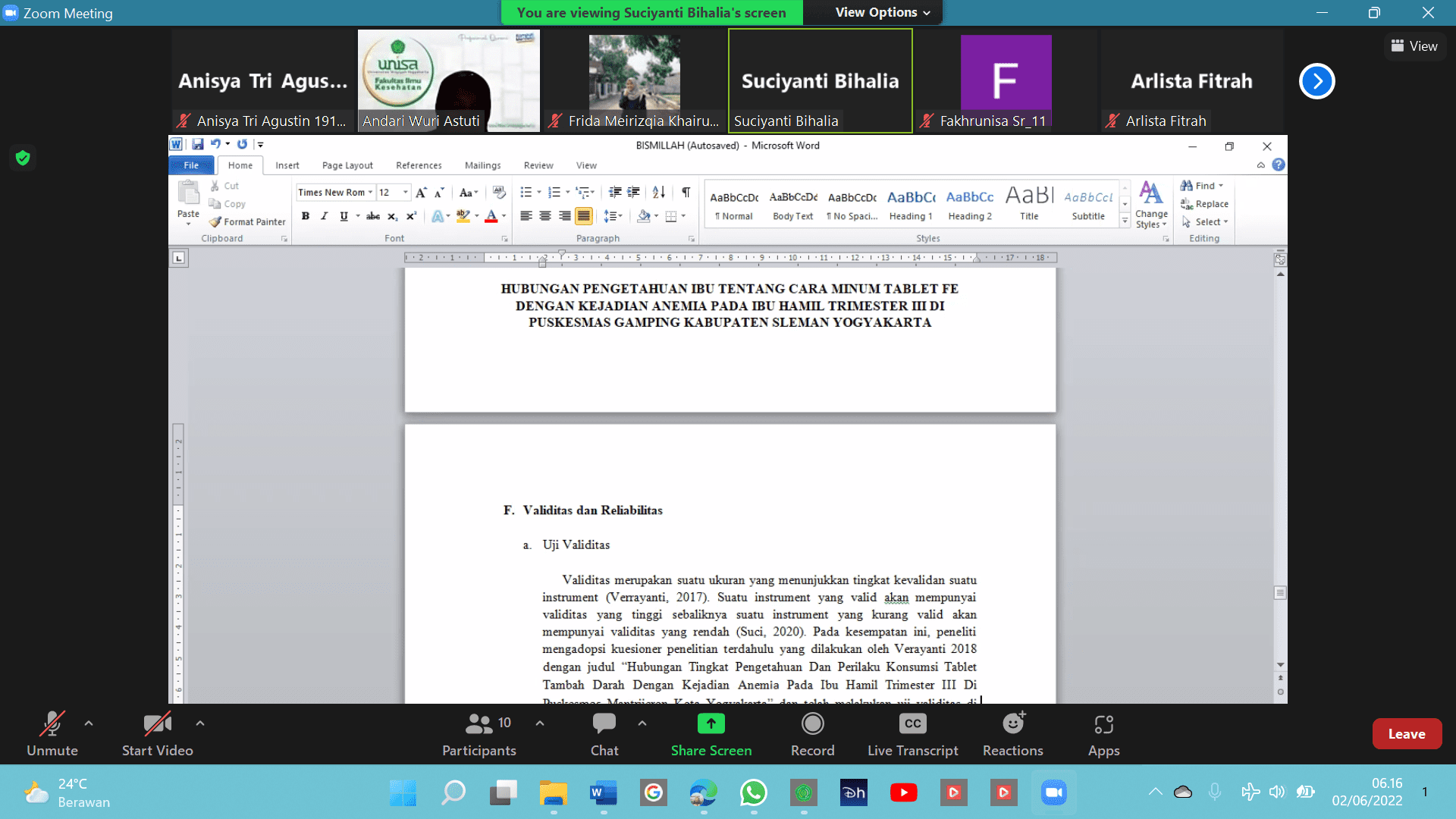Open the Reactions menu
The width and height of the screenshot is (1456, 819).
[1012, 734]
